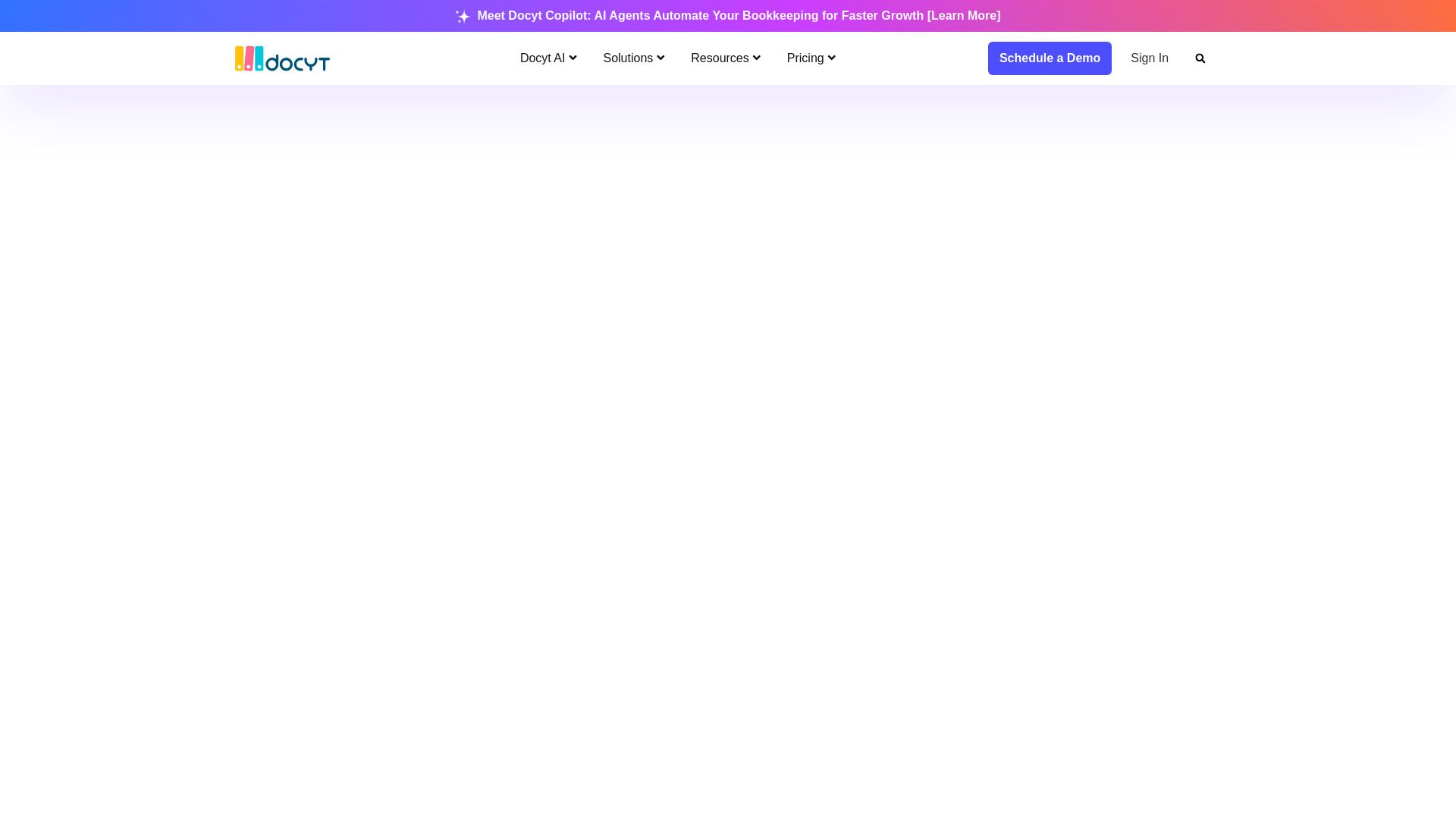This screenshot has height=819, width=1456.
Task: Open the Docyt AI menu
Action: click(542, 58)
